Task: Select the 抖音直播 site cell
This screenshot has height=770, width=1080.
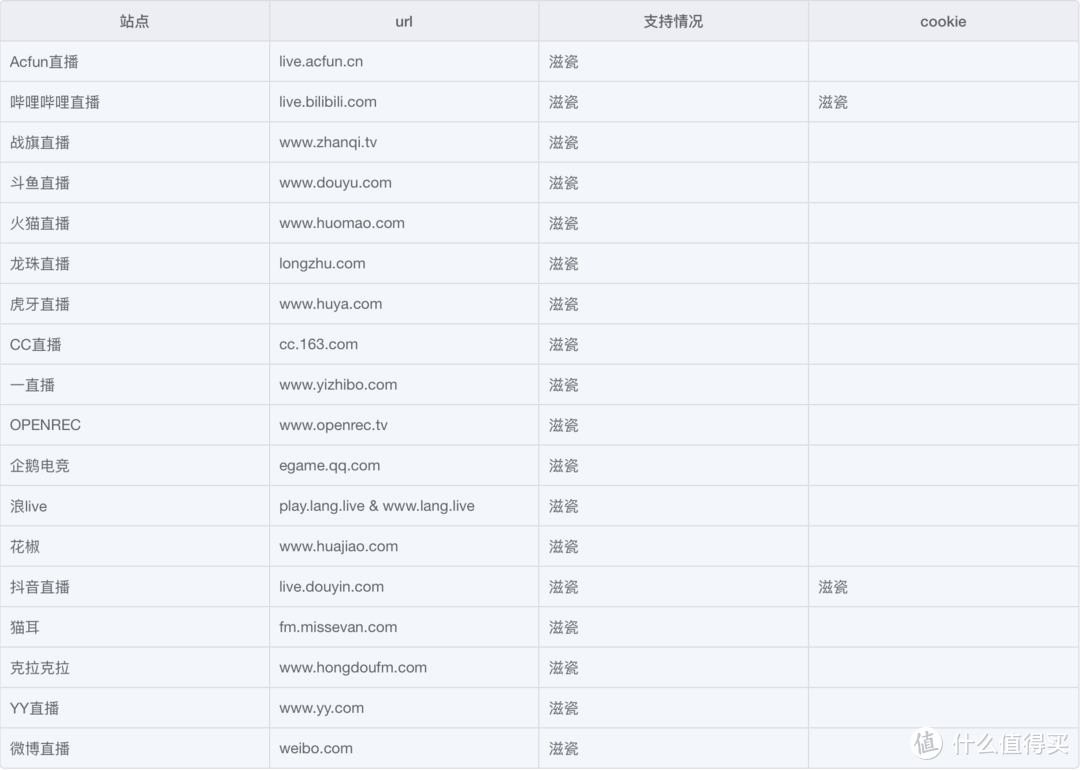Action: tap(134, 587)
